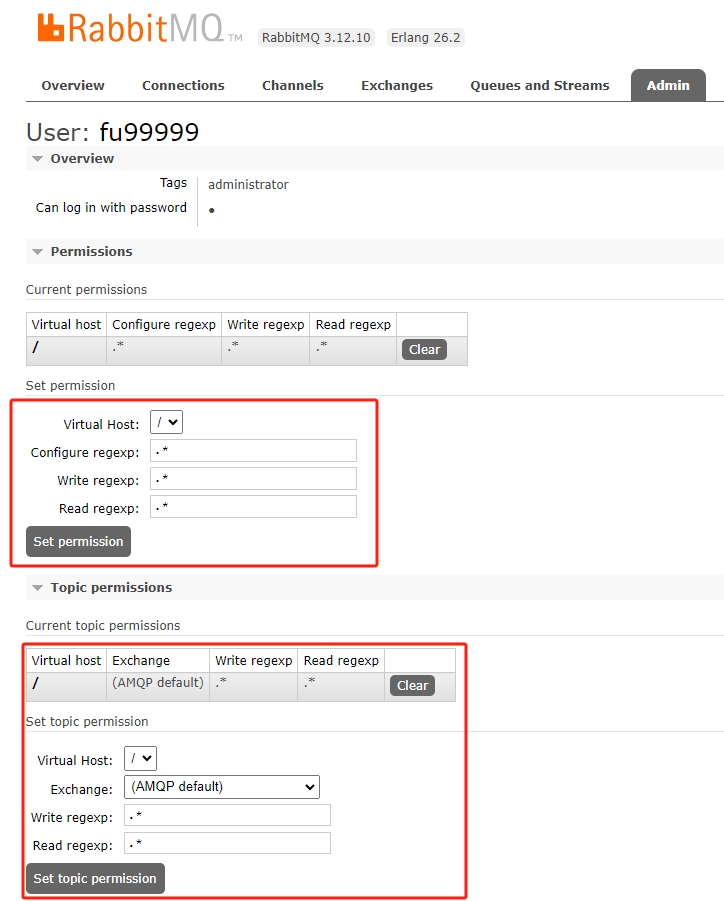Image resolution: width=724 pixels, height=901 pixels.
Task: Collapse the Permissions section
Action: [38, 252]
